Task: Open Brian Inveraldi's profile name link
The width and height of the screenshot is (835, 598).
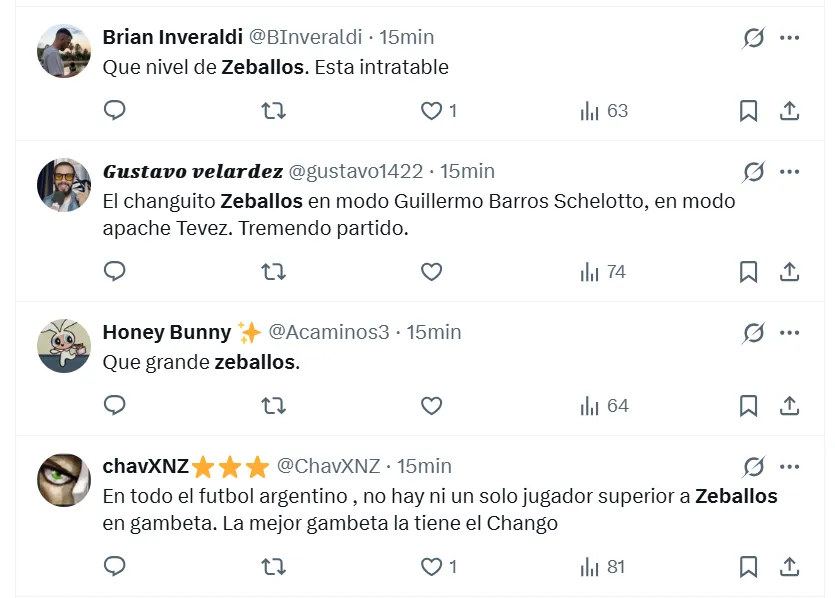Action: coord(172,37)
